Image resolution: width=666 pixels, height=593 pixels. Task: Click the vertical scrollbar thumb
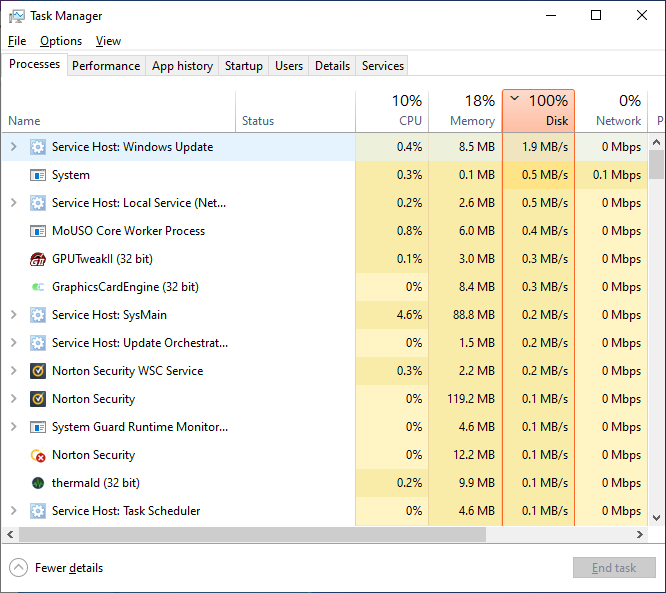[x=657, y=165]
